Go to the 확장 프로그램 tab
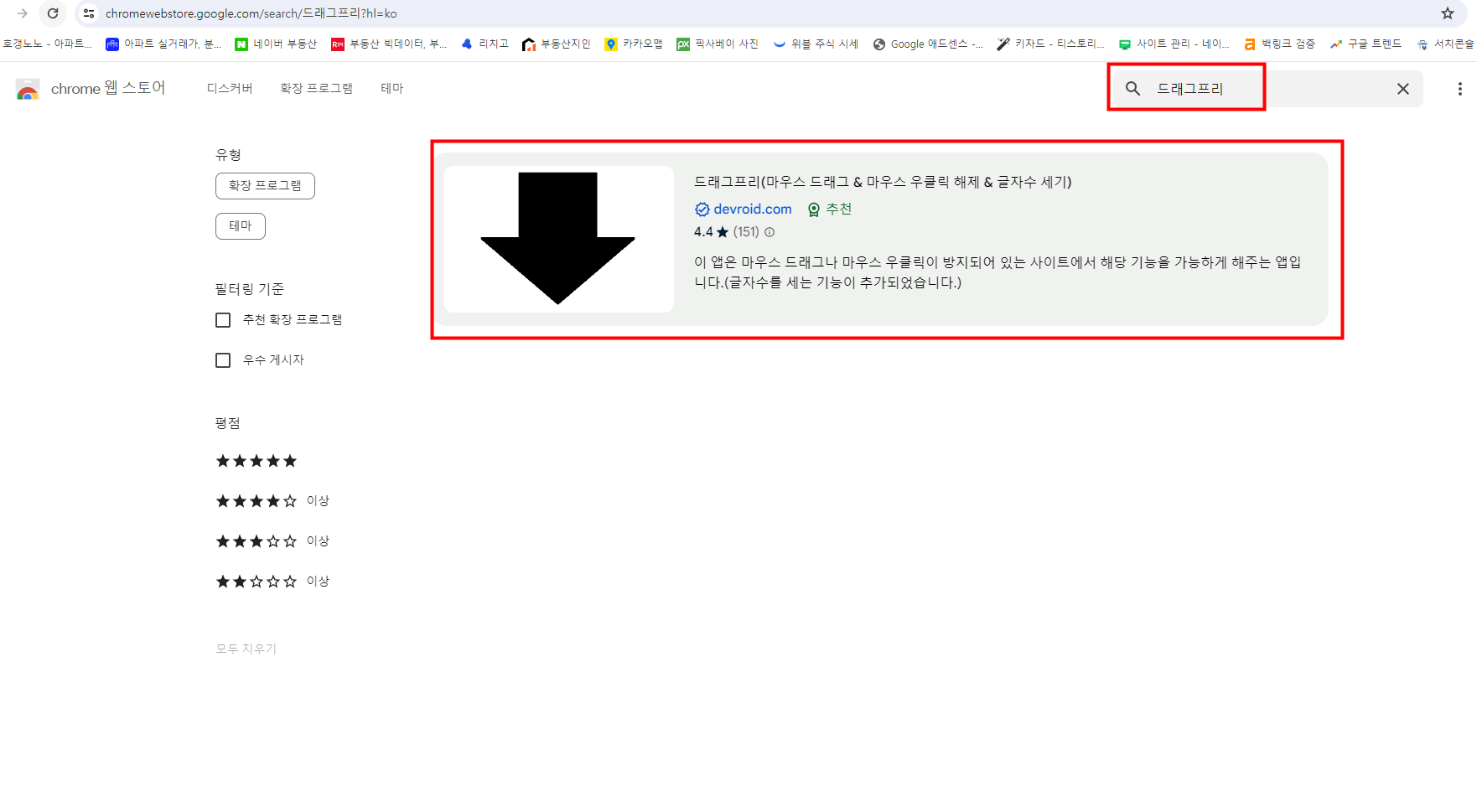The height and width of the screenshot is (812, 1477). pos(316,88)
